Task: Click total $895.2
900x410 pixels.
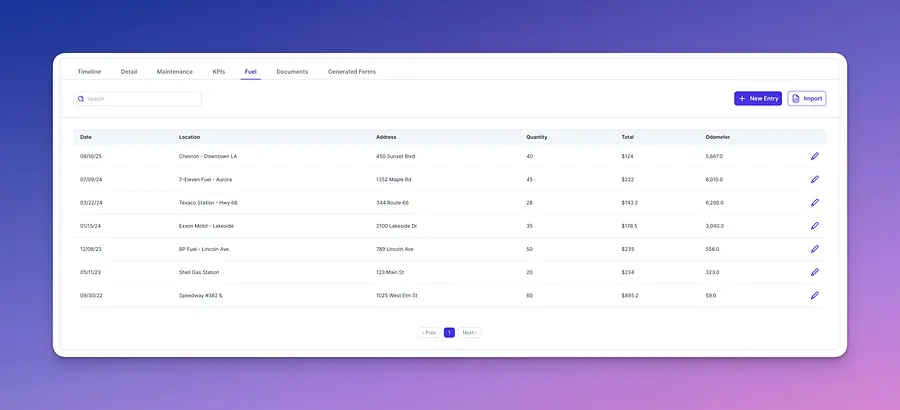Action: point(630,295)
